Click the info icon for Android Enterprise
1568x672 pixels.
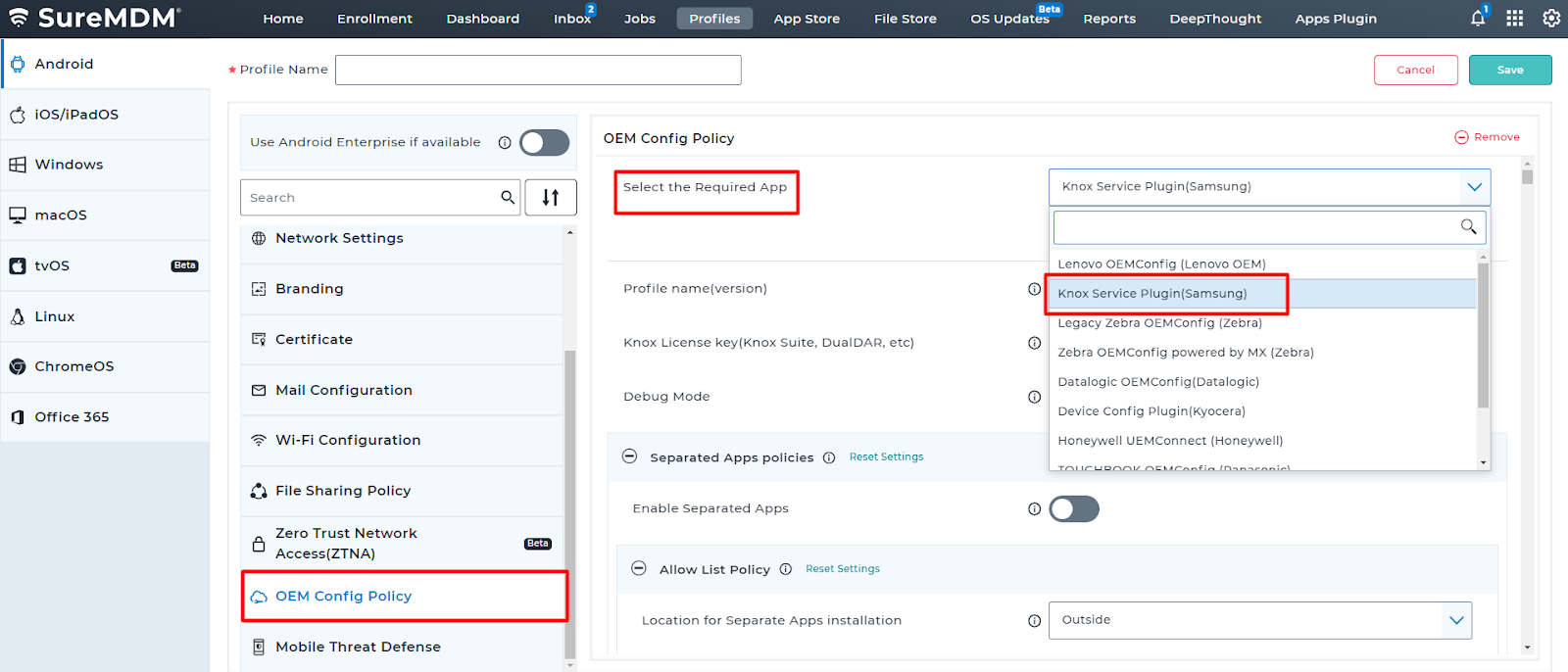click(x=505, y=142)
